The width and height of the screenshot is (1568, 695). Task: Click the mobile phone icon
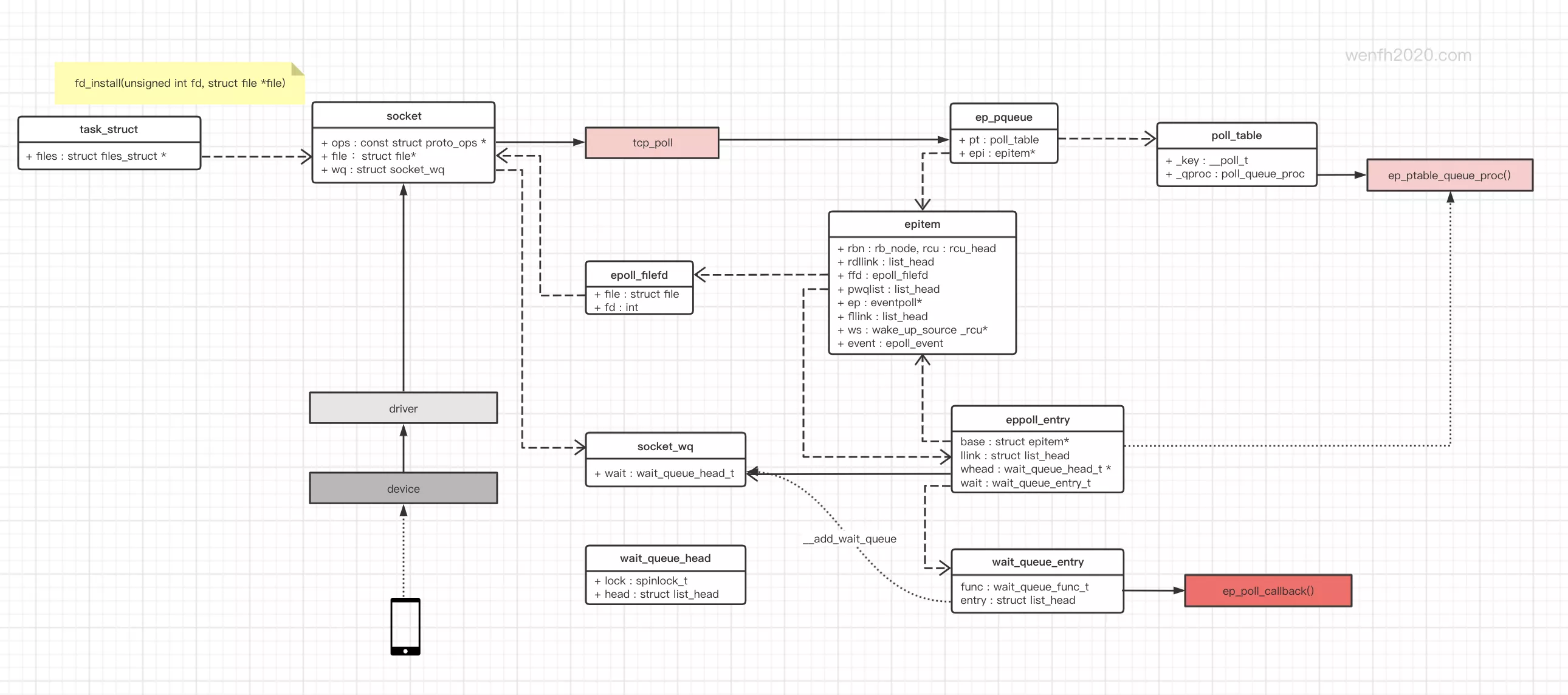pyautogui.click(x=405, y=626)
